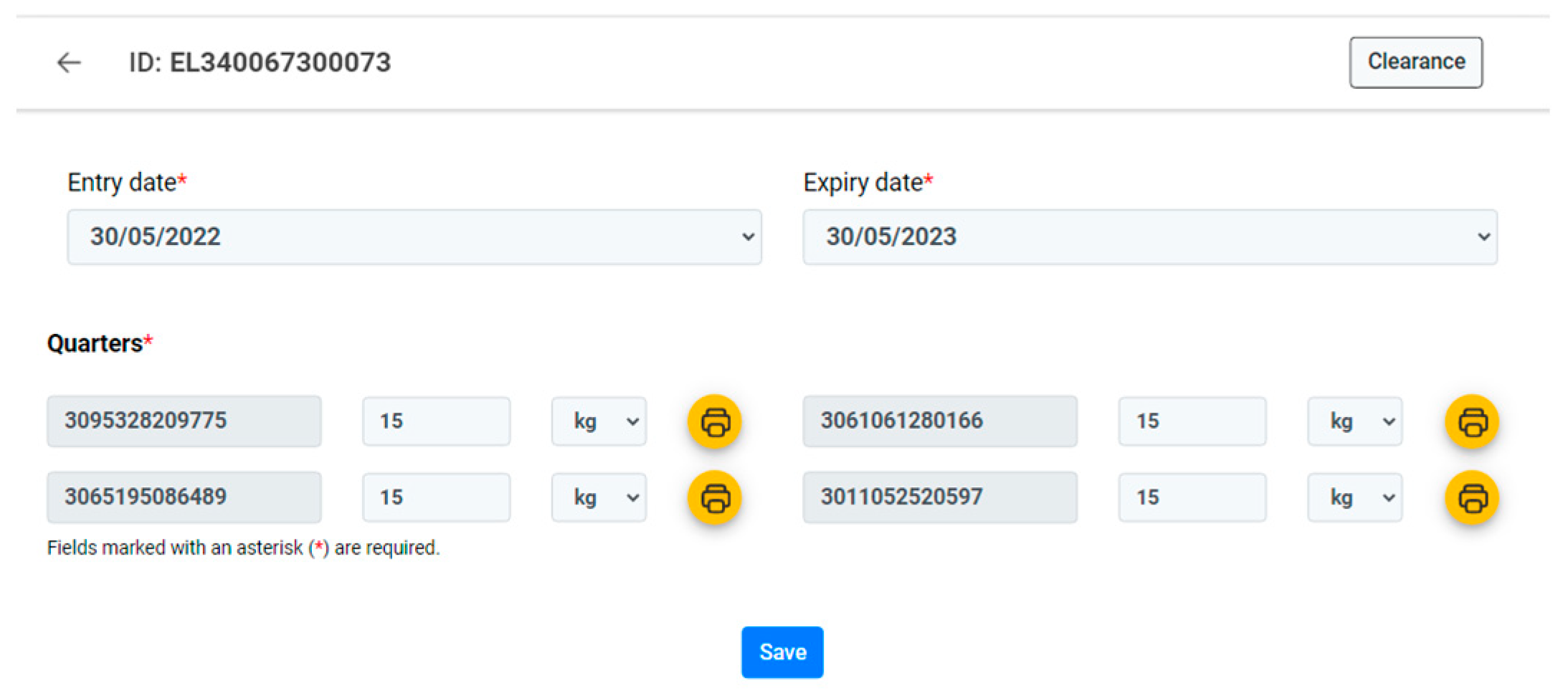
Task: Click the quarter ID field 3011052520597
Action: coord(939,497)
